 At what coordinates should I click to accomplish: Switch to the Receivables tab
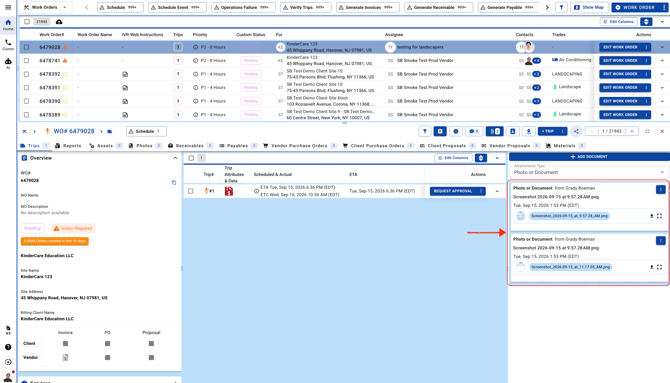point(190,146)
